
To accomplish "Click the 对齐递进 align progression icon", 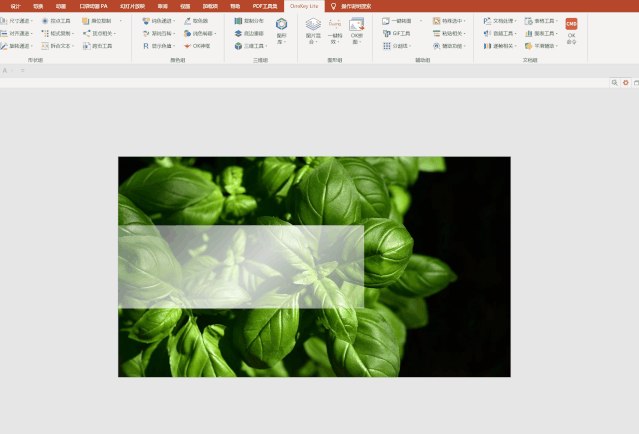I will [x=4, y=33].
